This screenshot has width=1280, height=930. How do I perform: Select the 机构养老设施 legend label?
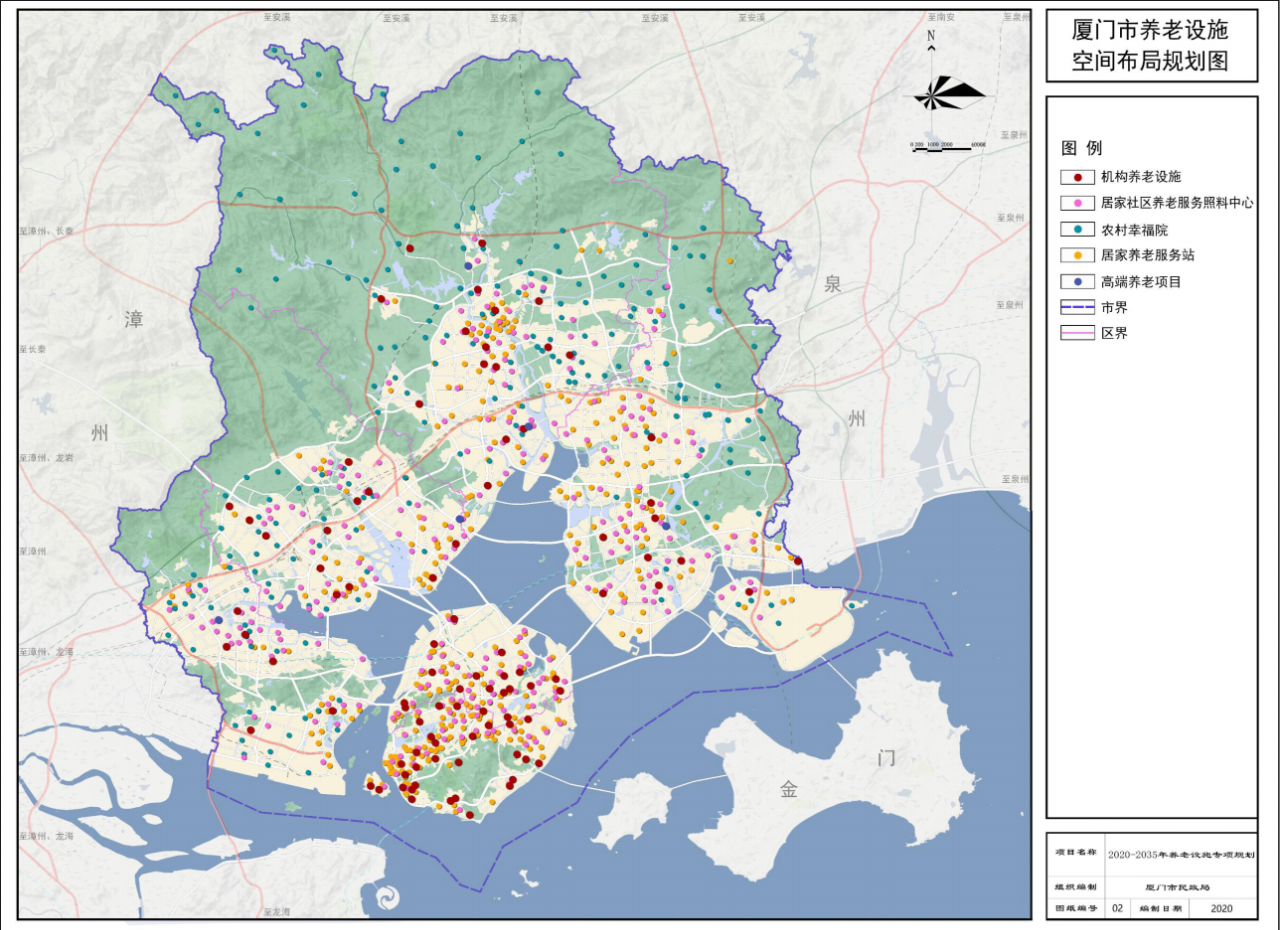pos(1141,177)
